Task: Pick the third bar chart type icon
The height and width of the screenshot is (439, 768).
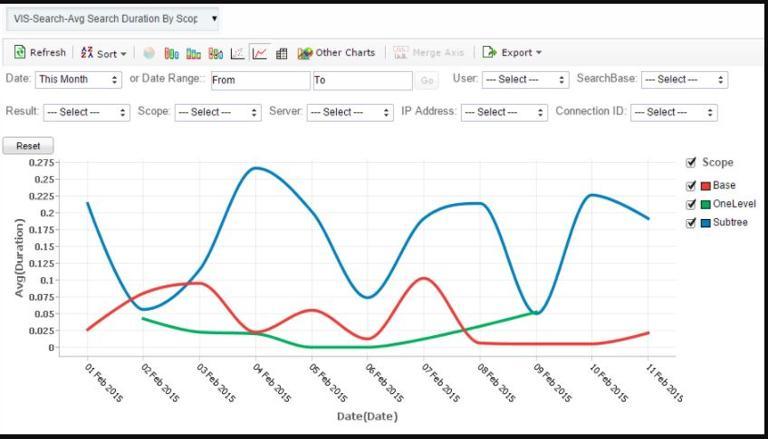Action: [x=216, y=53]
